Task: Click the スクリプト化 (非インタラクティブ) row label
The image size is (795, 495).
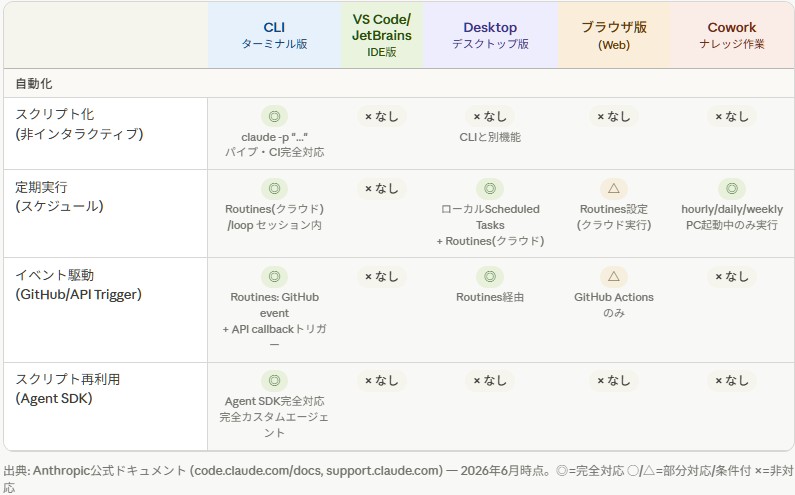Action: pos(79,124)
